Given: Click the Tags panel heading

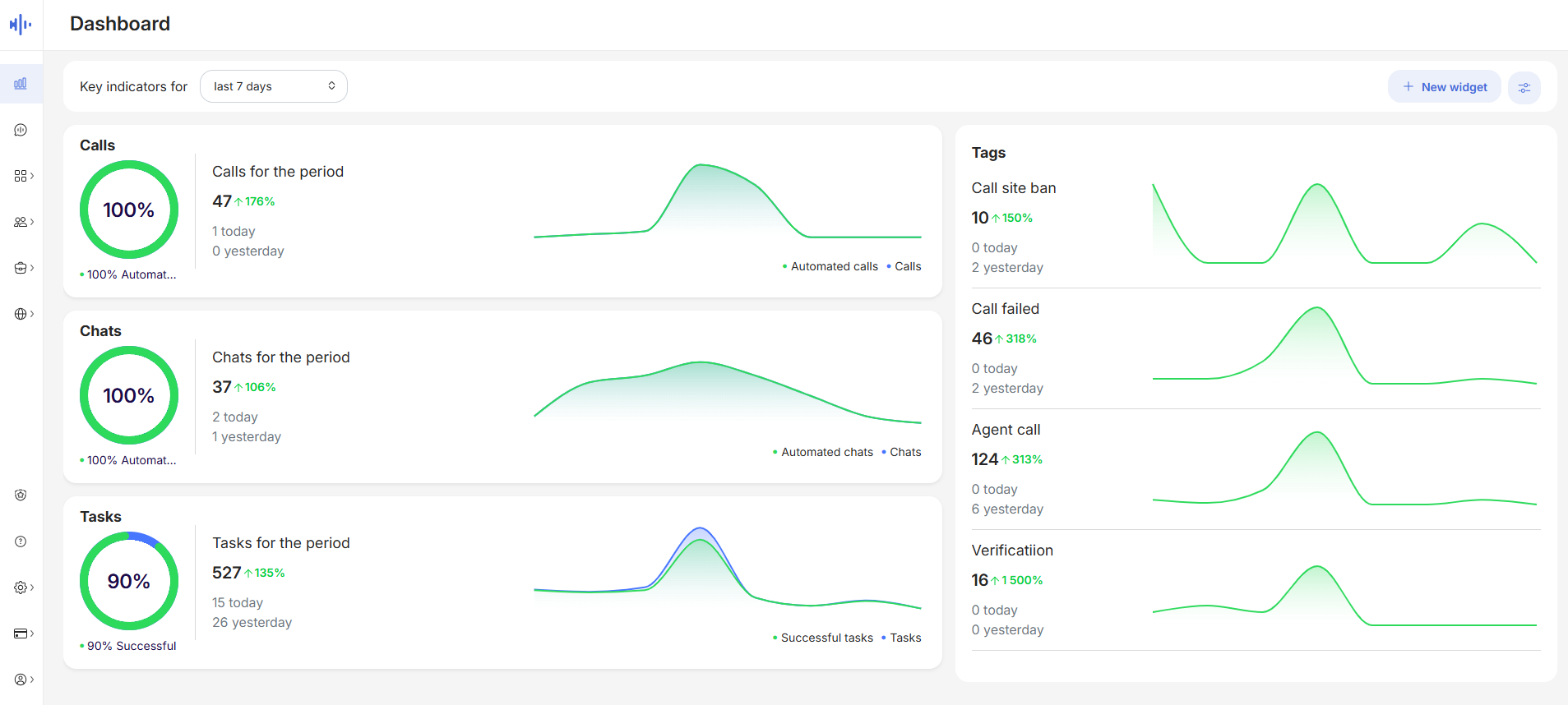Looking at the screenshot, I should coord(988,153).
